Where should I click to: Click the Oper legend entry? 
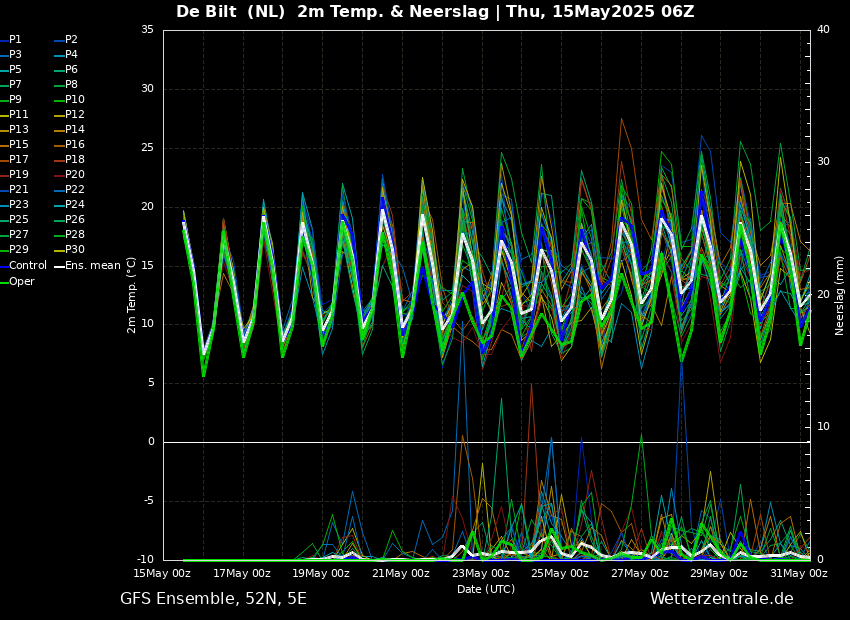tap(21, 282)
